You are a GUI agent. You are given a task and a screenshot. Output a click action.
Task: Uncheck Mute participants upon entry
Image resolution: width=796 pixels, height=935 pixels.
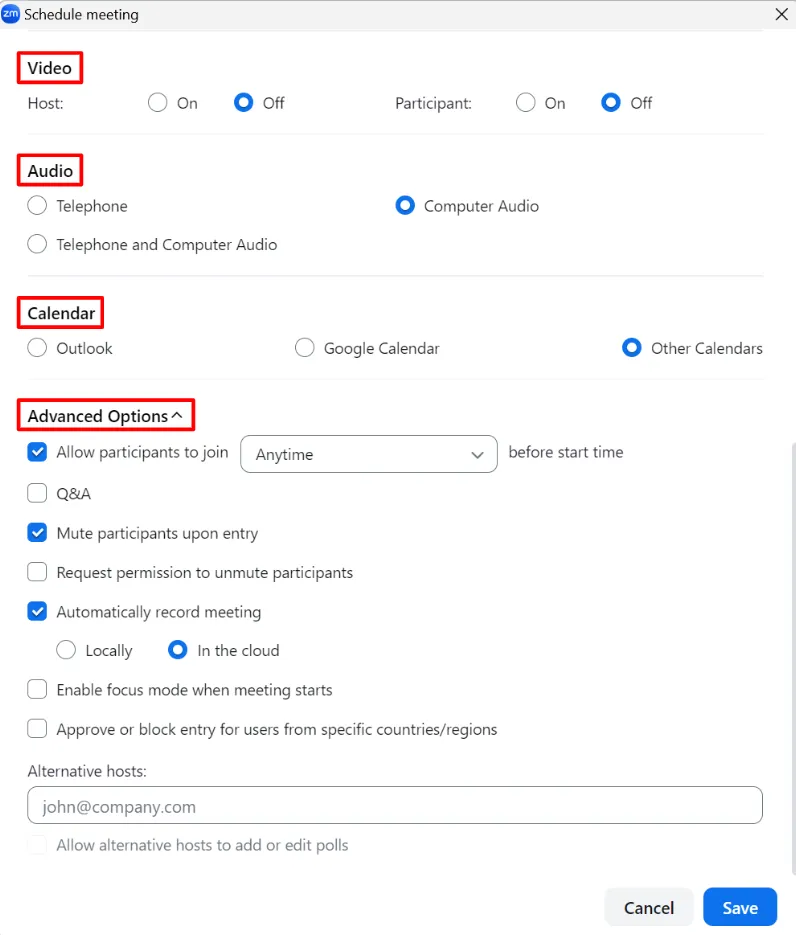(x=37, y=533)
